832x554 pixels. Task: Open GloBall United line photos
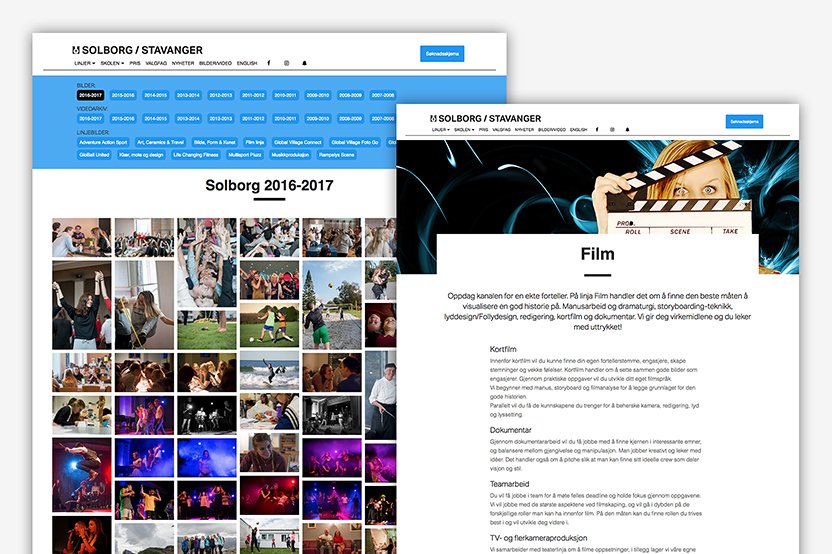point(94,155)
